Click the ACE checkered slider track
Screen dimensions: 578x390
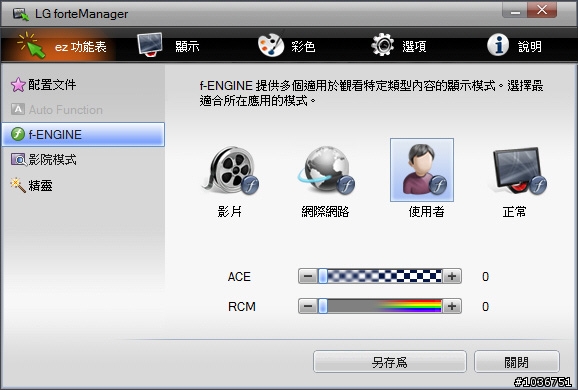pyautogui.click(x=380, y=276)
